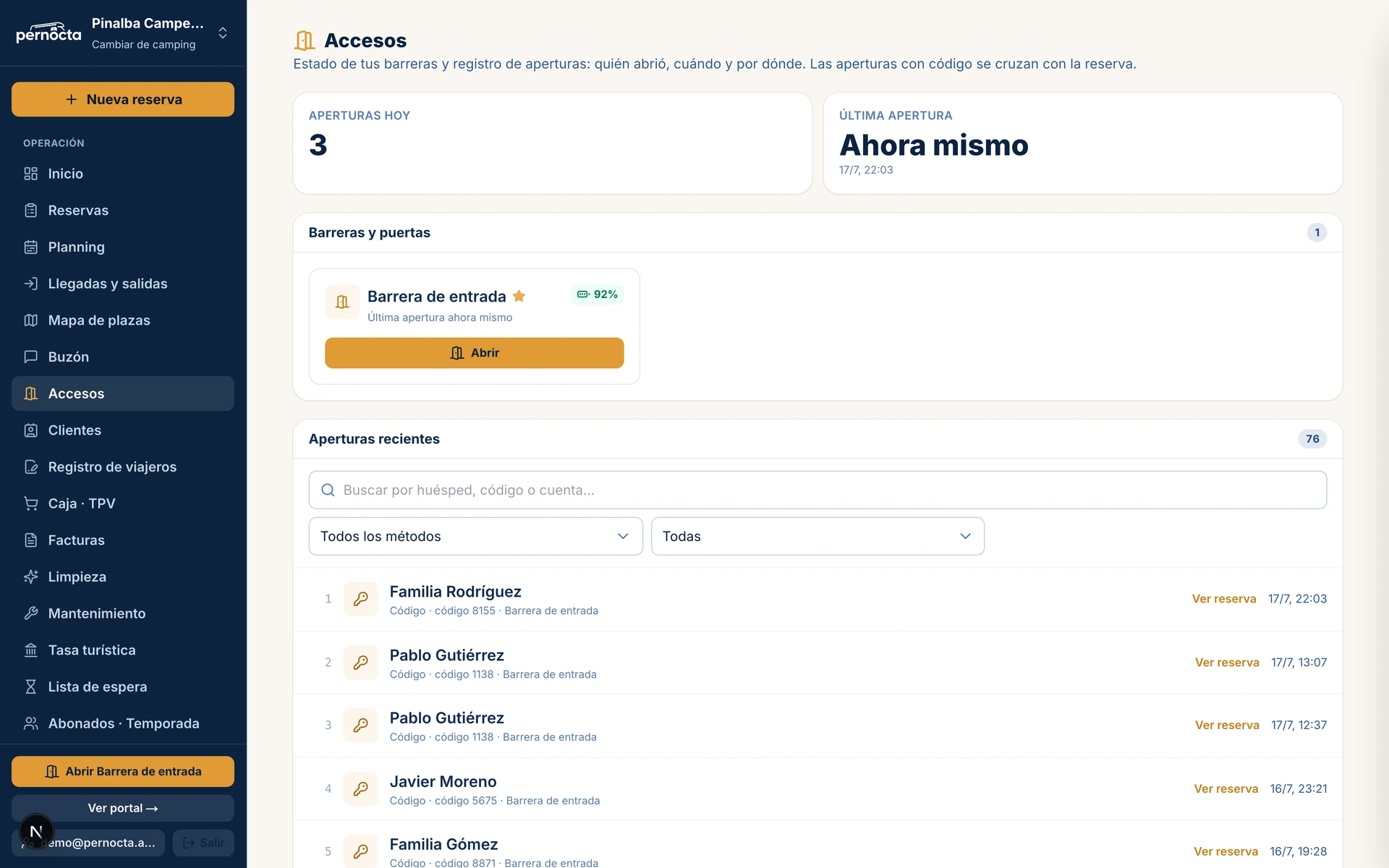1389x868 pixels.
Task: Click the key icon for Familia Gómez
Action: pyautogui.click(x=360, y=851)
